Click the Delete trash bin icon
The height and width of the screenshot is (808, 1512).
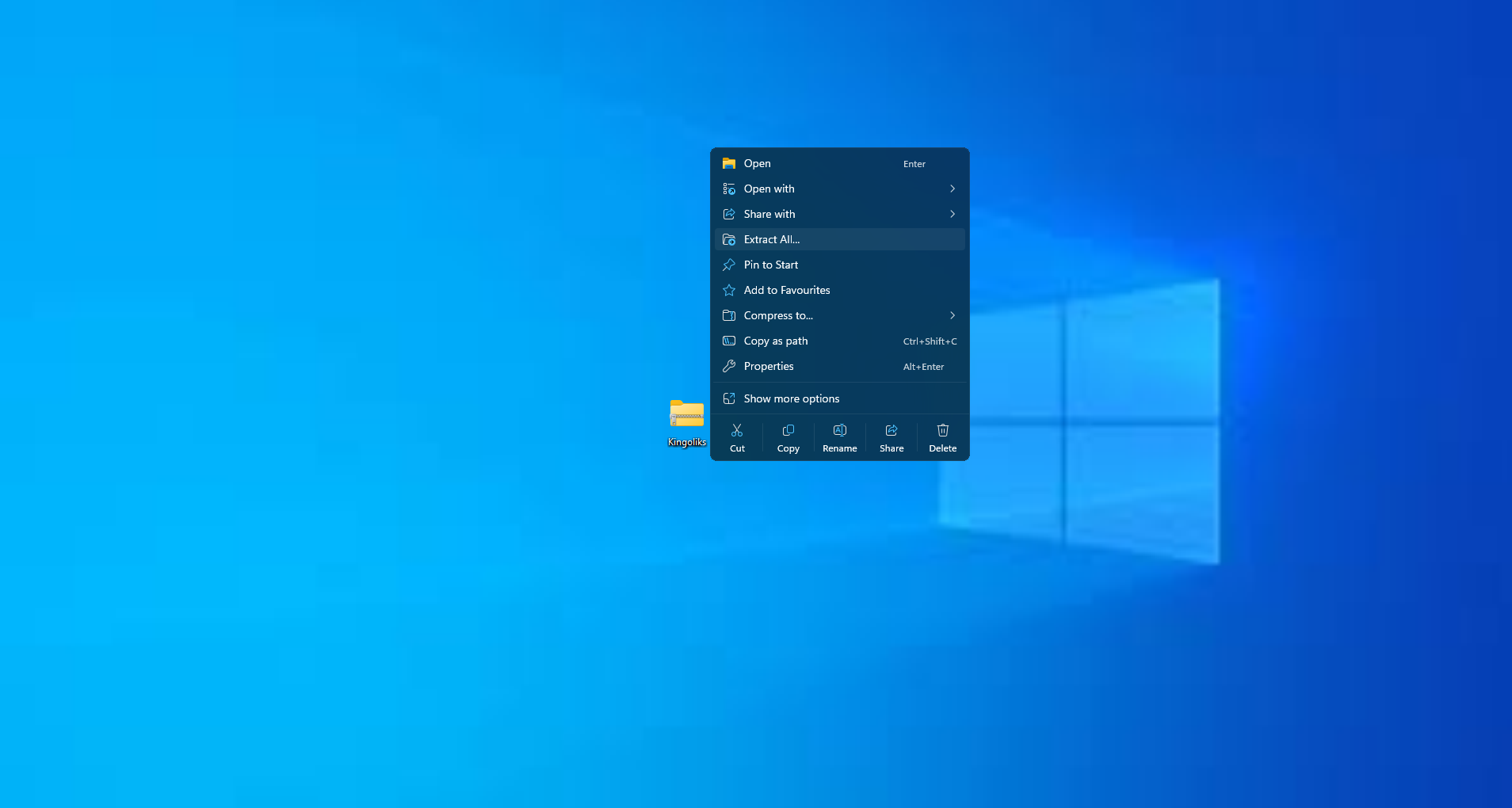(942, 430)
